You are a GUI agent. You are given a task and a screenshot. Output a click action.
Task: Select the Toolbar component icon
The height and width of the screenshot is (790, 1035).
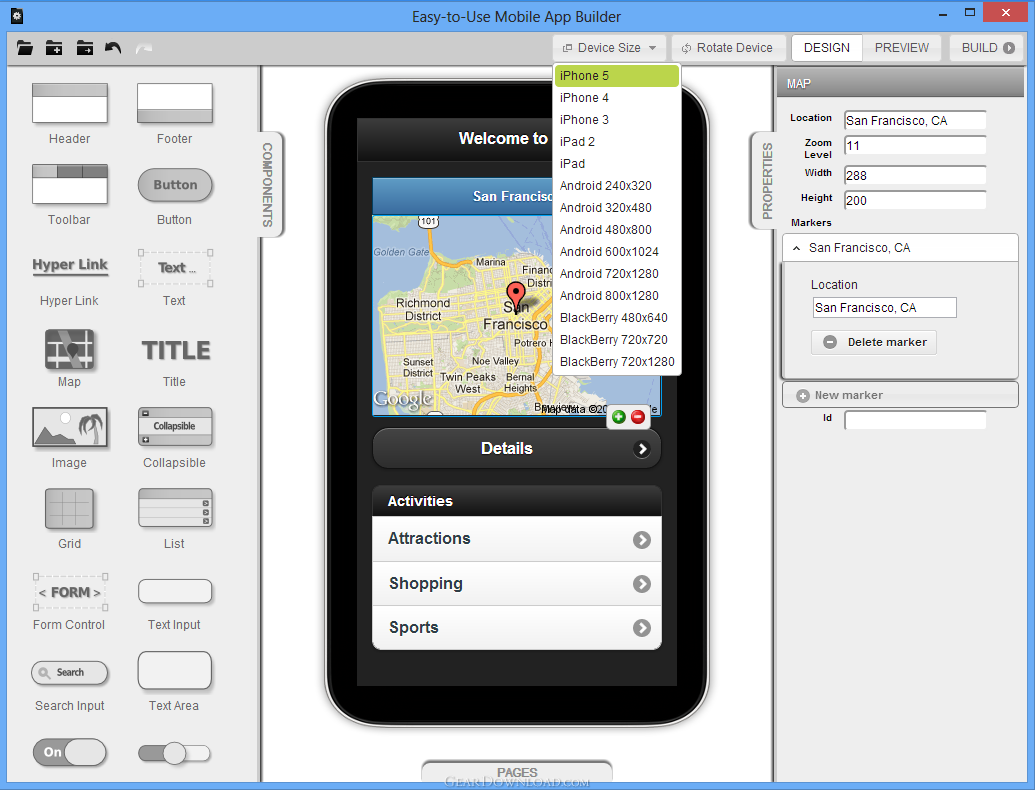[x=69, y=184]
